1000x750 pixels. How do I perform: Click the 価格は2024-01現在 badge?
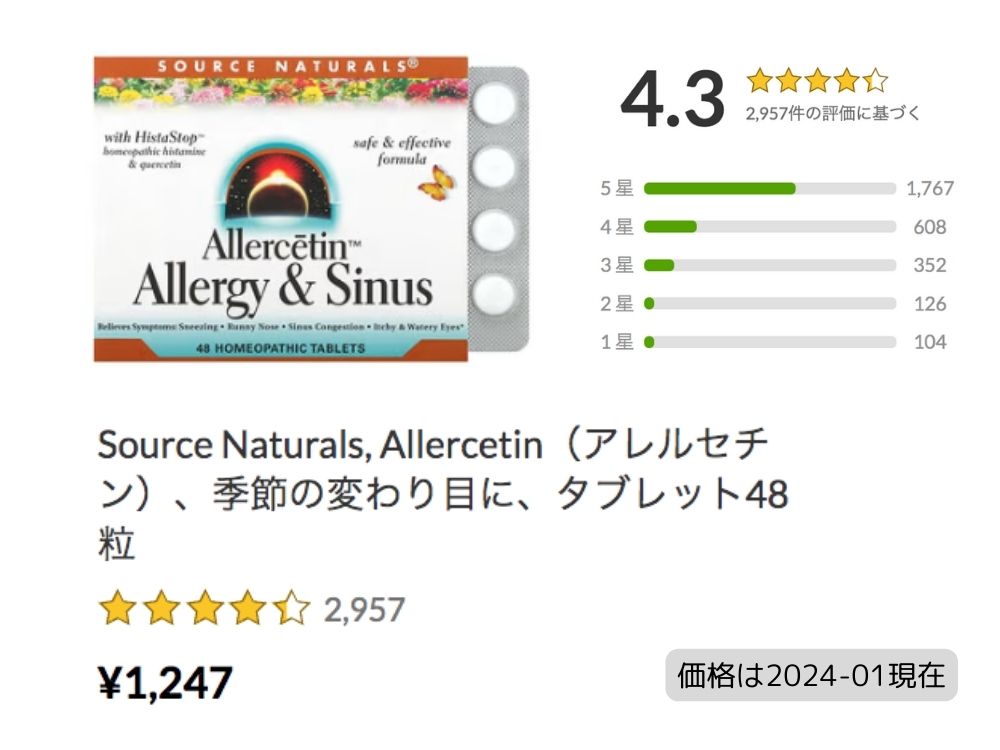coord(811,675)
